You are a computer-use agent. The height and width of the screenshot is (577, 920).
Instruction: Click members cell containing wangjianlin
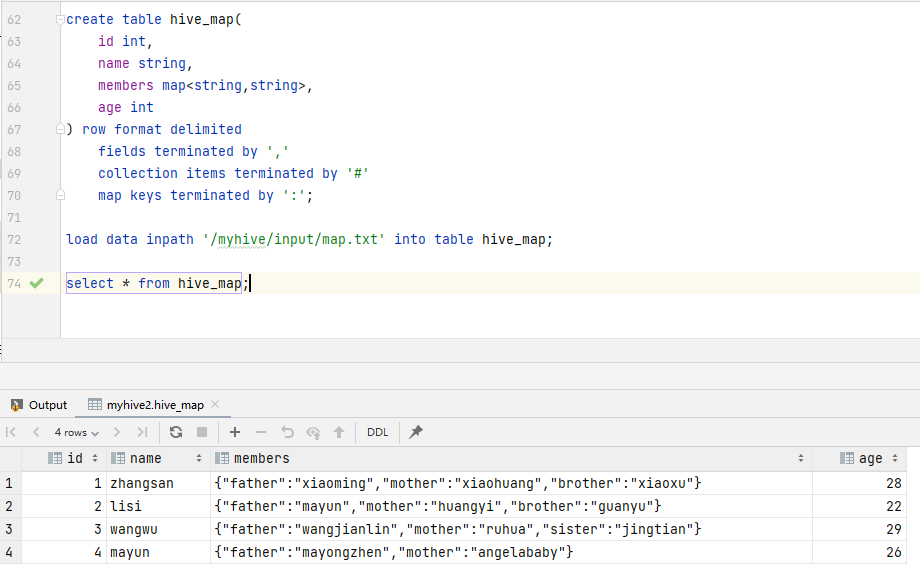(x=511, y=529)
